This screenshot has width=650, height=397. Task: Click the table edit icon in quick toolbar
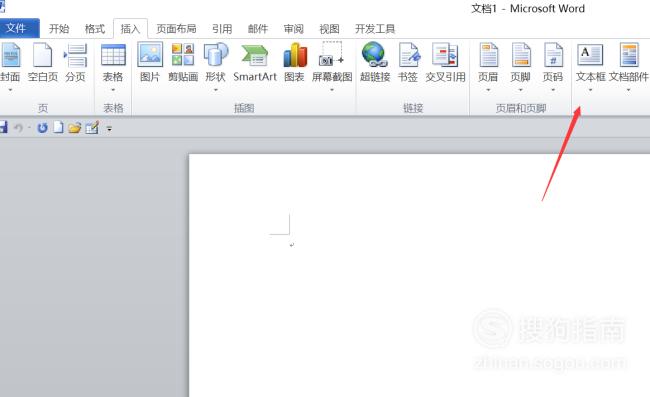click(x=92, y=128)
